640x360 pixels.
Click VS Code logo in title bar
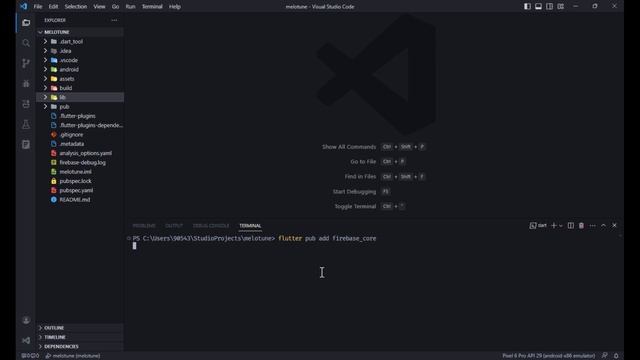point(24,7)
